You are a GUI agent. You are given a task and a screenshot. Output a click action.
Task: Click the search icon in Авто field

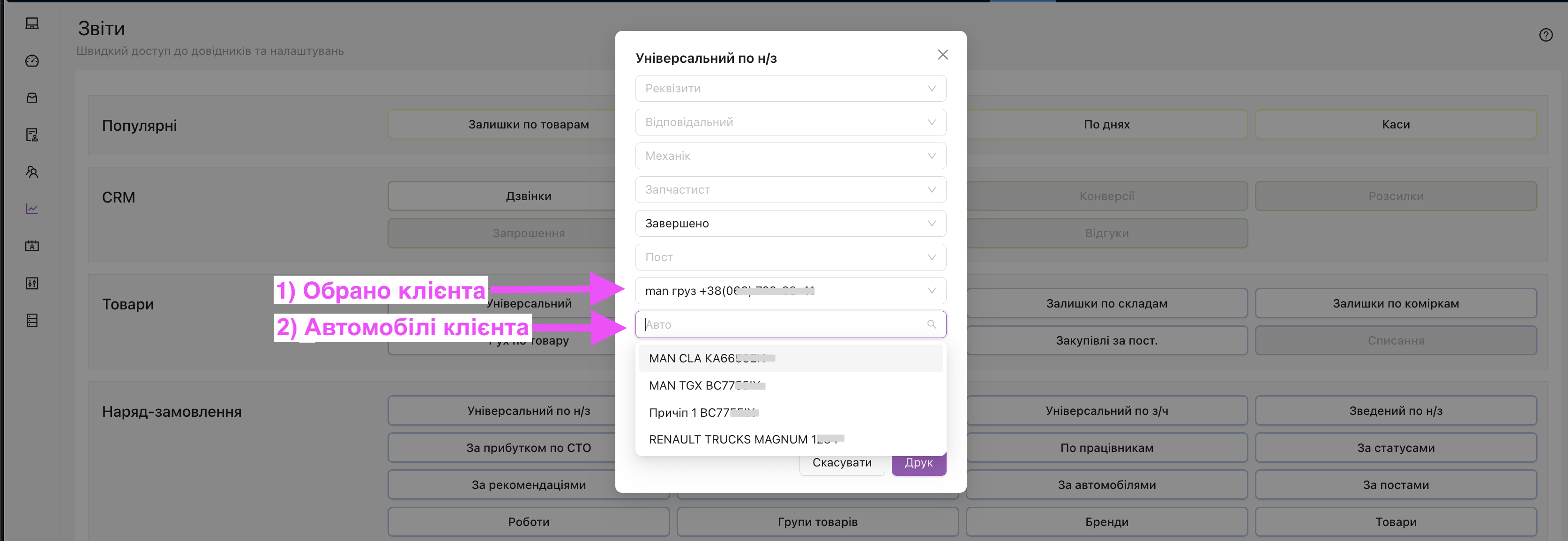click(931, 325)
